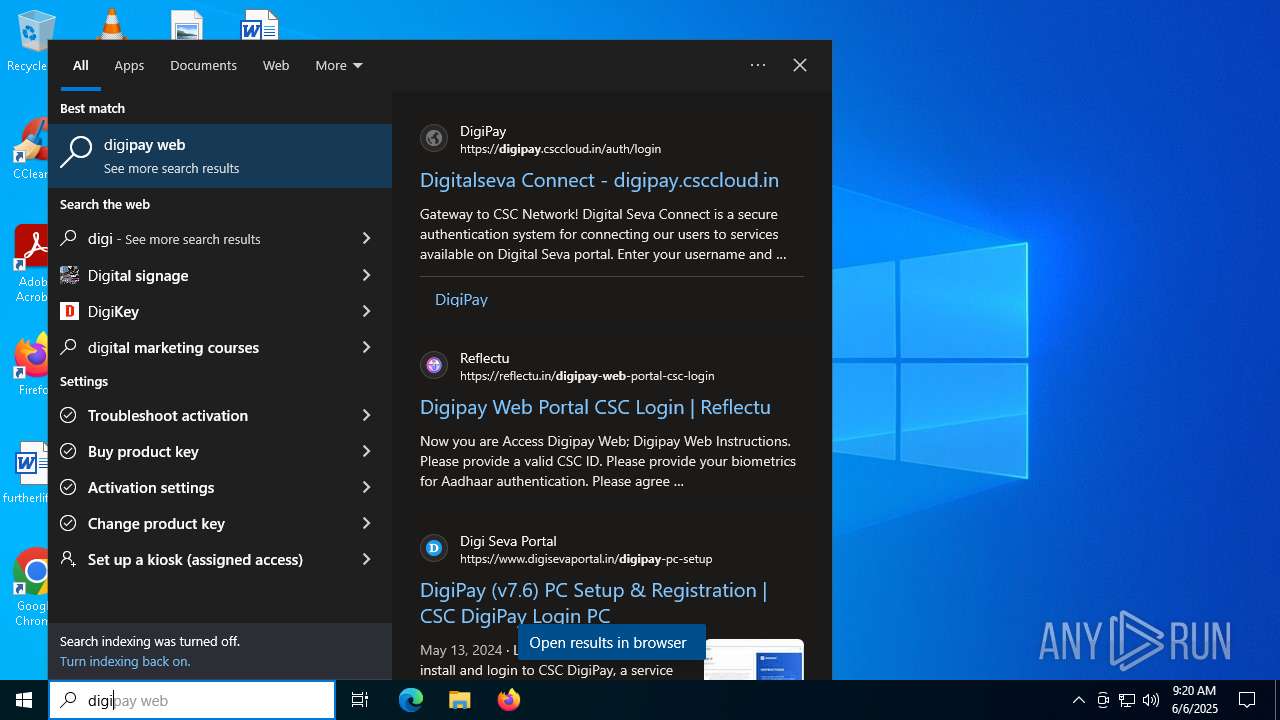
Task: Expand Troubleshoot activation arrow
Action: (x=366, y=415)
